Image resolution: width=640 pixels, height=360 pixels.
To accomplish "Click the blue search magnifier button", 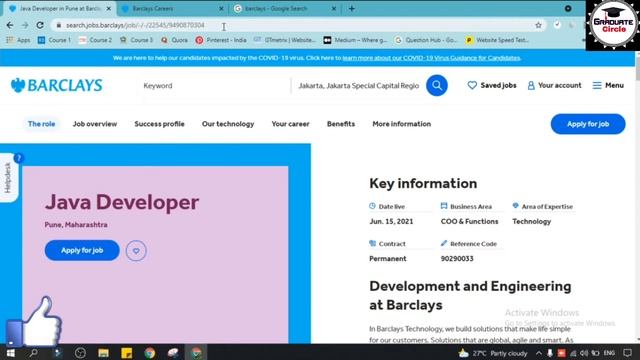I will click(437, 85).
